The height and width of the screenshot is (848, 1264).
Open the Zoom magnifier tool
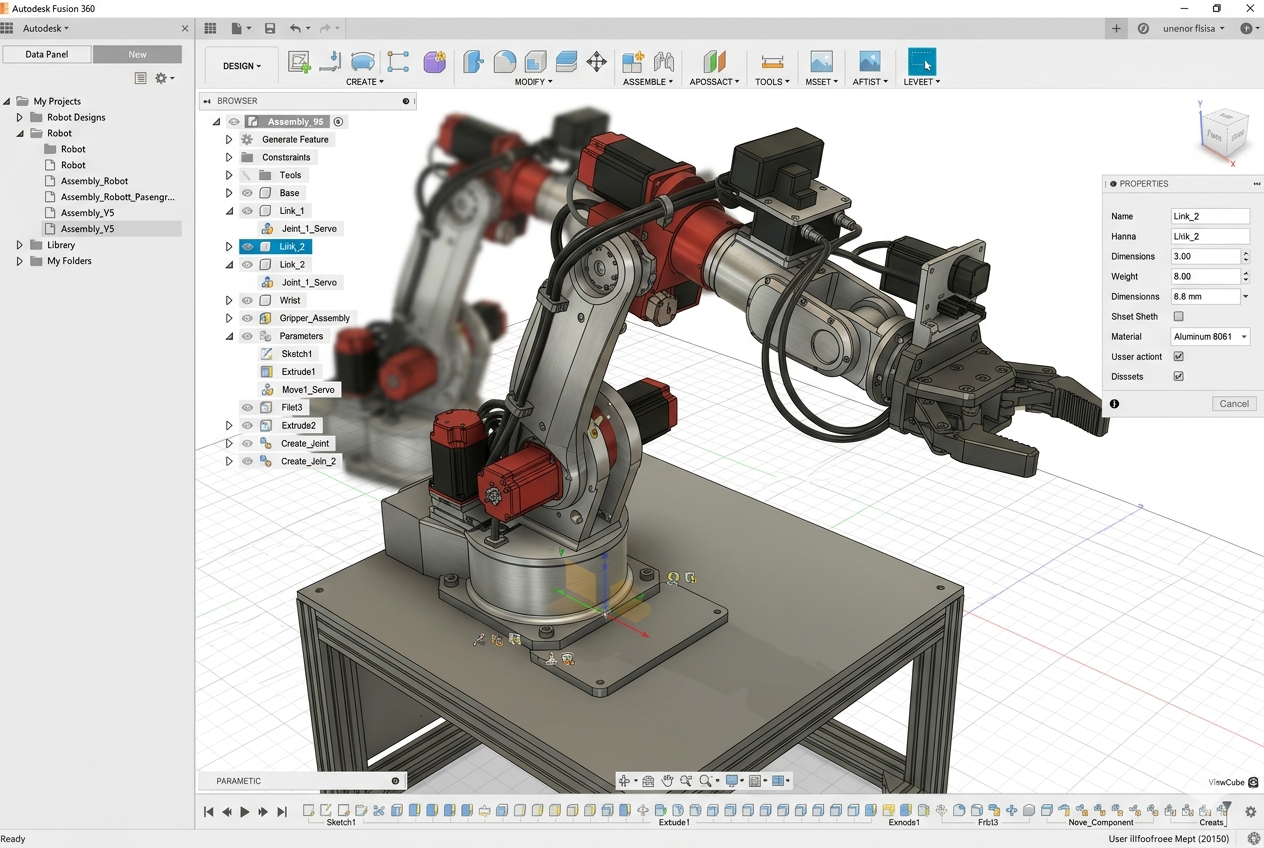[704, 781]
